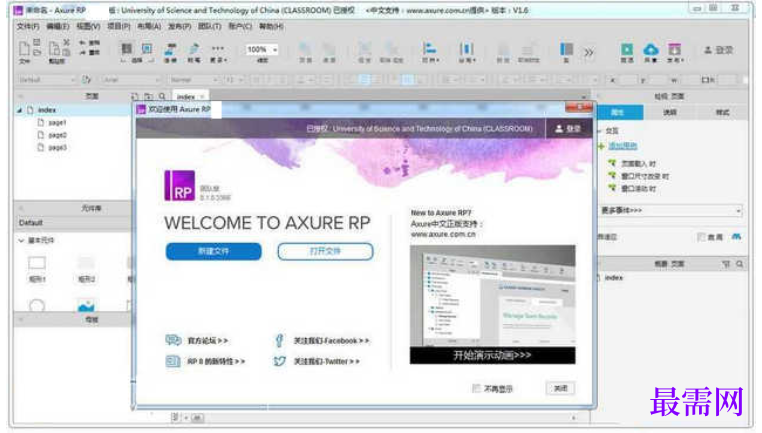Image resolution: width=762 pixels, height=433 pixels.
Task: Open the File menu
Action: pos(28,26)
